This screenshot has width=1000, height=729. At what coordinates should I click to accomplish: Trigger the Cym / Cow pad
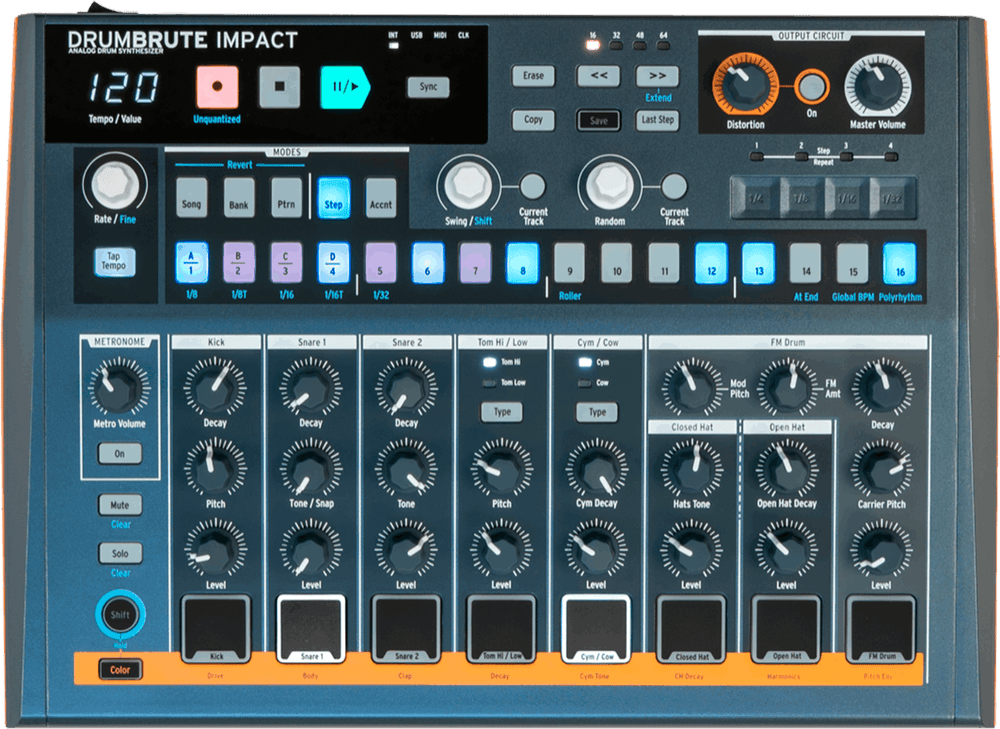tap(596, 630)
